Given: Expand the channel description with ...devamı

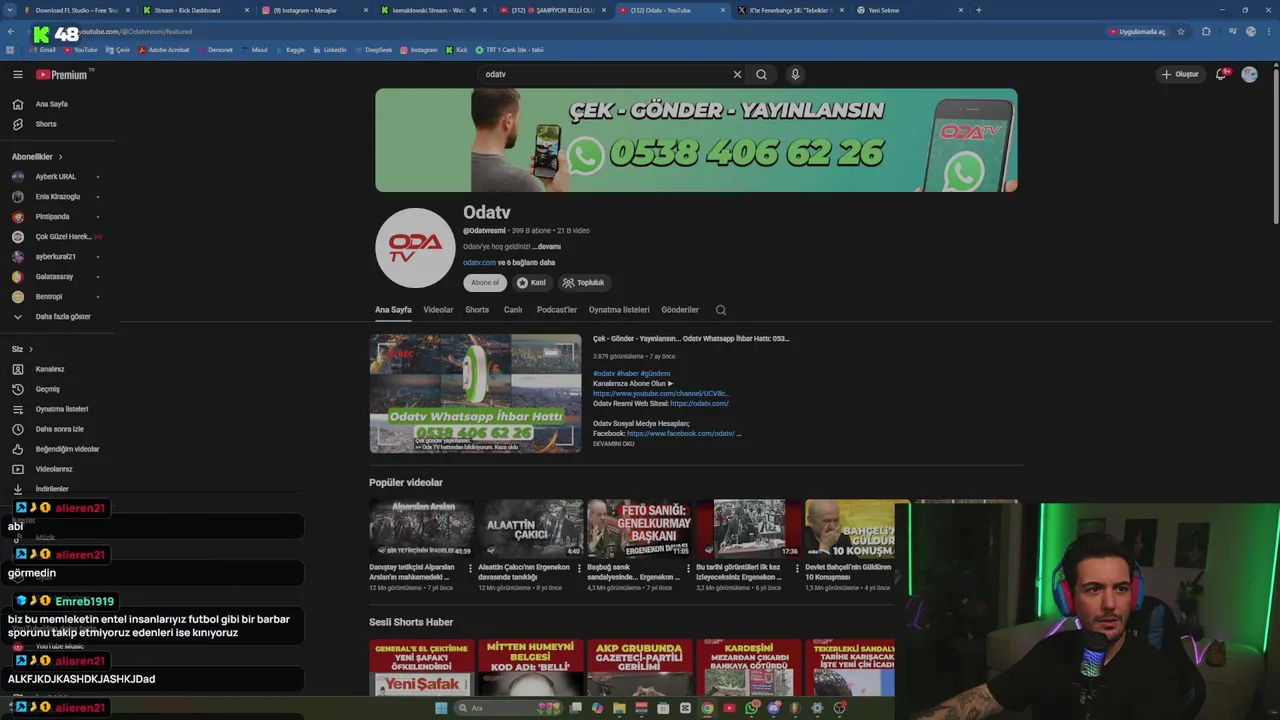Looking at the screenshot, I should click(x=546, y=247).
